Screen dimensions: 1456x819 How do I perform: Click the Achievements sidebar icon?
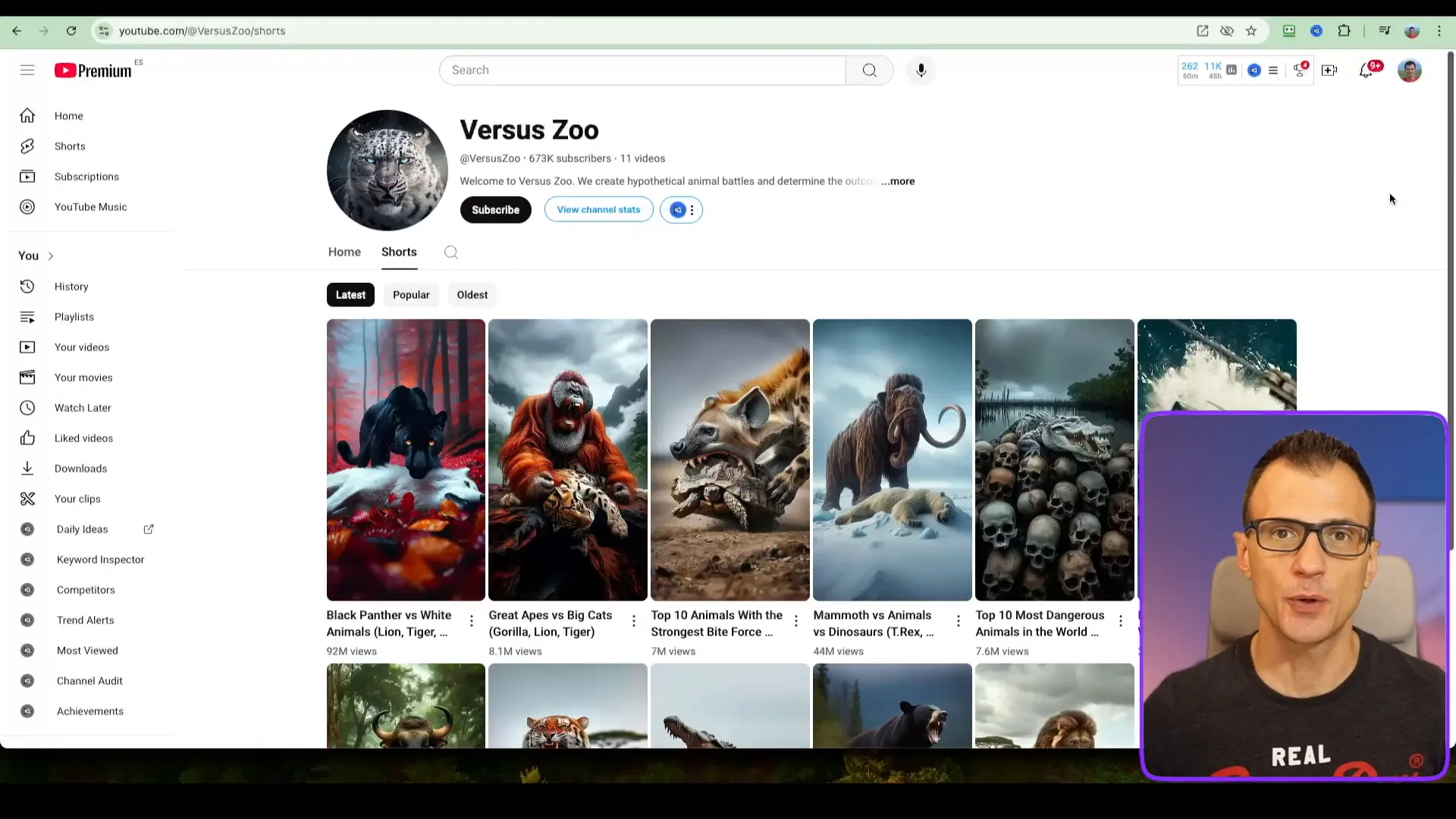point(26,711)
